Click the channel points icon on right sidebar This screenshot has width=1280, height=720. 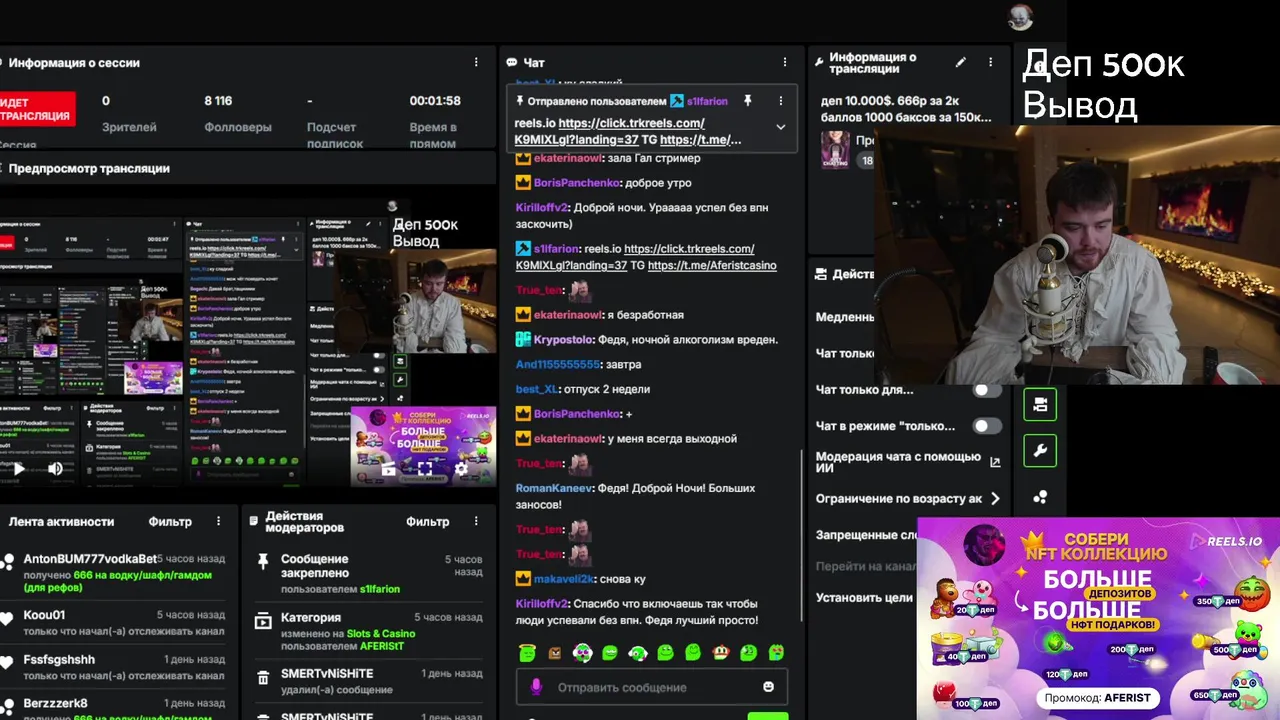coord(1040,497)
